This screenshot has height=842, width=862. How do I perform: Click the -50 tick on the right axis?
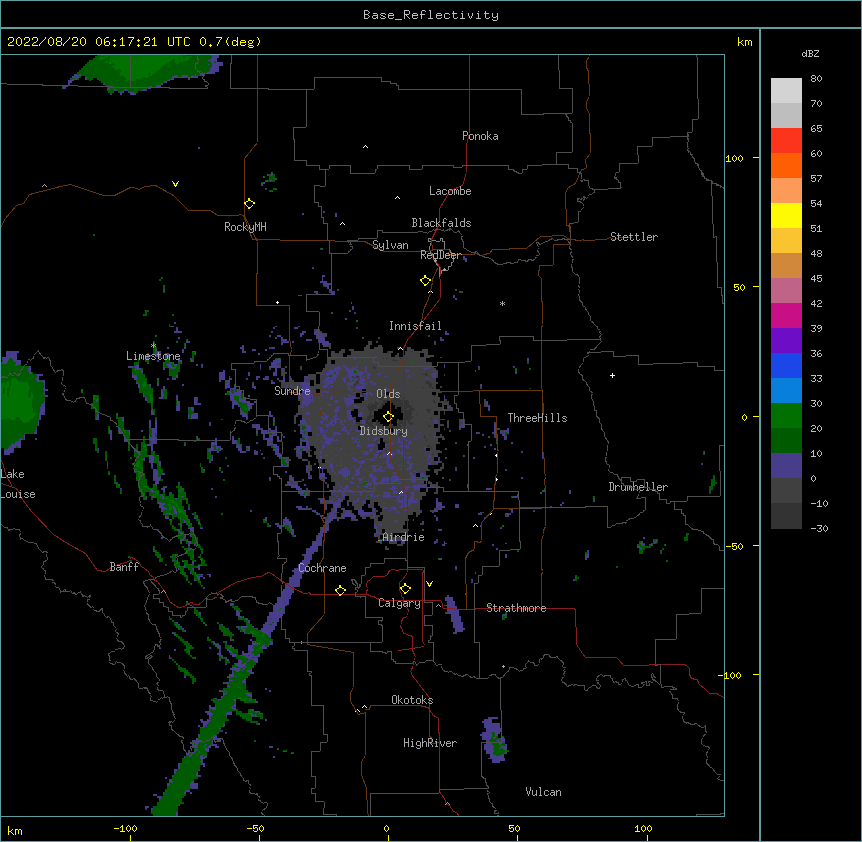(x=734, y=546)
